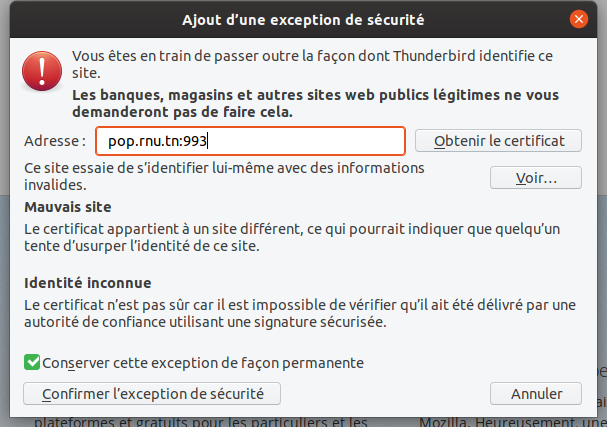This screenshot has width=607, height=427.
Task: Toggle the 'Conserver cette exception' green checkbox
Action: tap(32, 362)
